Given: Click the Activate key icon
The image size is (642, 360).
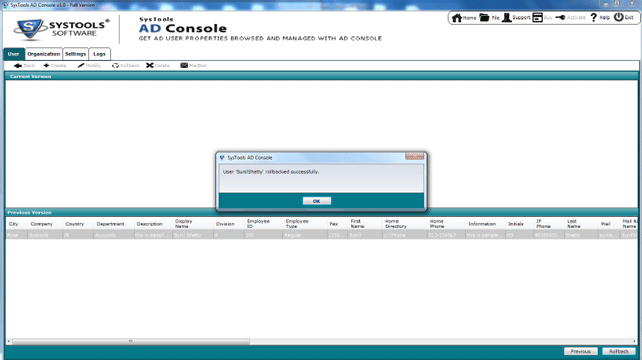Looking at the screenshot, I should point(561,18).
